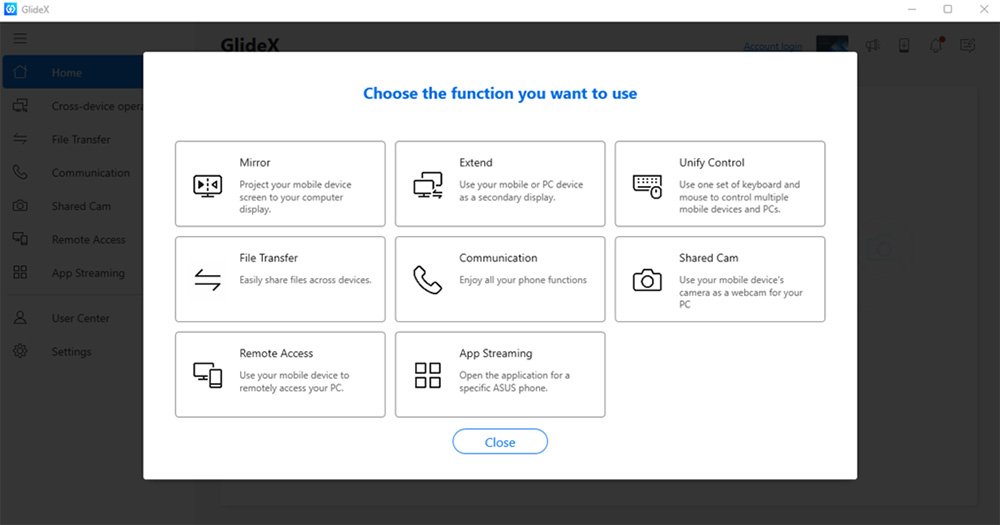Open the notifications bell icon
This screenshot has width=1000, height=525.
coord(936,46)
